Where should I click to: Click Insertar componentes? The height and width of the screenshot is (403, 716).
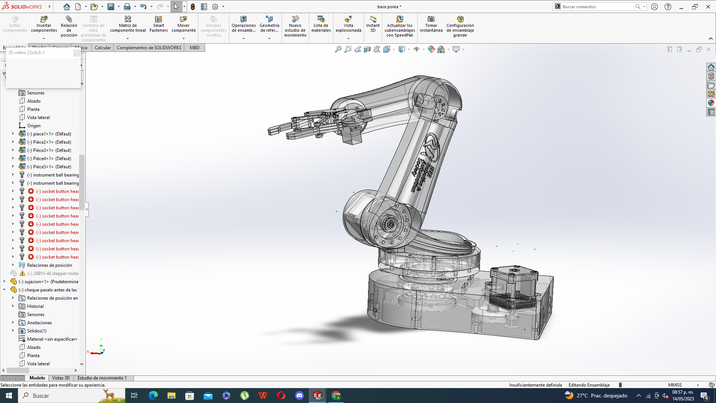pos(44,24)
